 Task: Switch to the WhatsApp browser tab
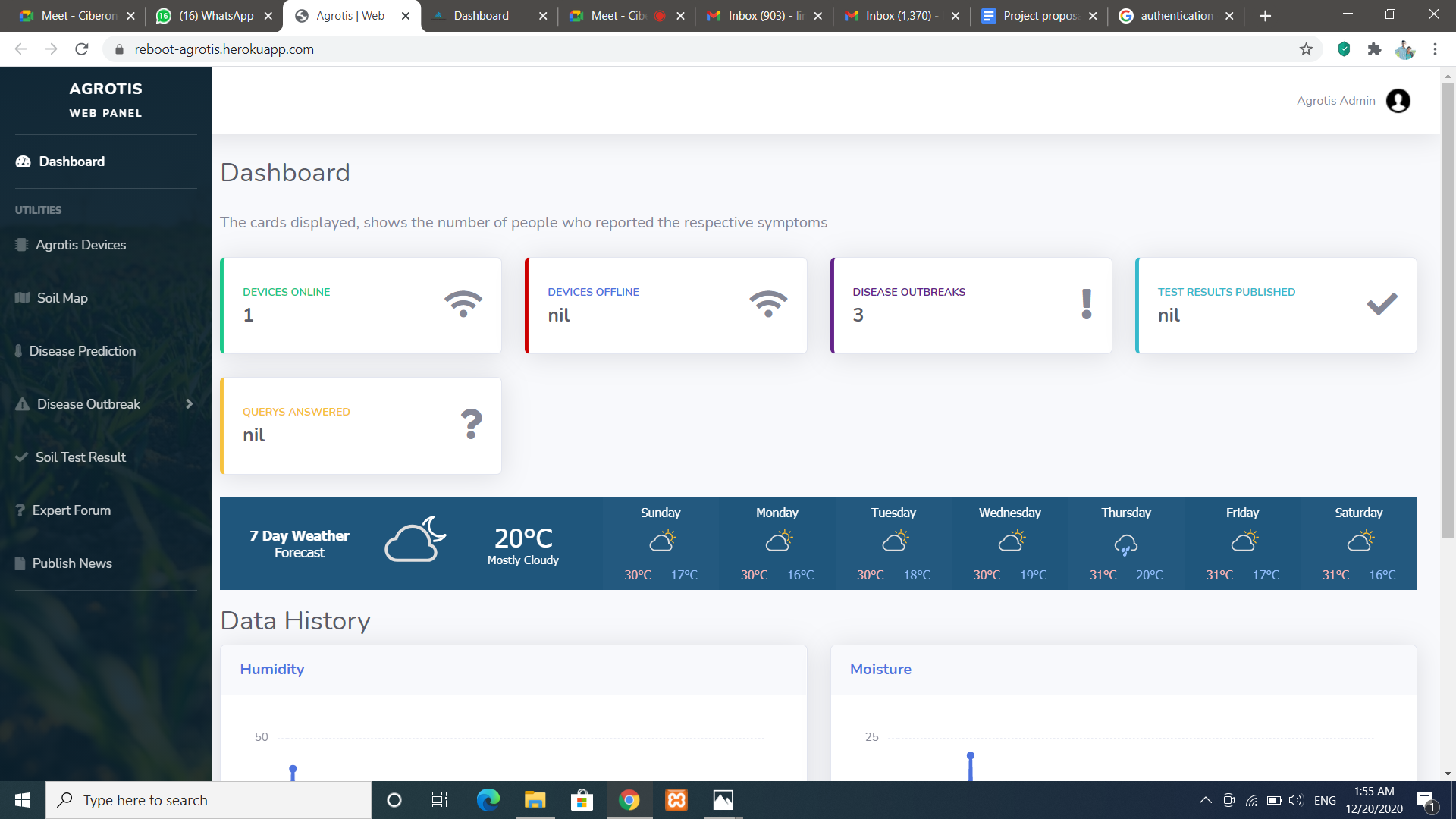click(215, 16)
